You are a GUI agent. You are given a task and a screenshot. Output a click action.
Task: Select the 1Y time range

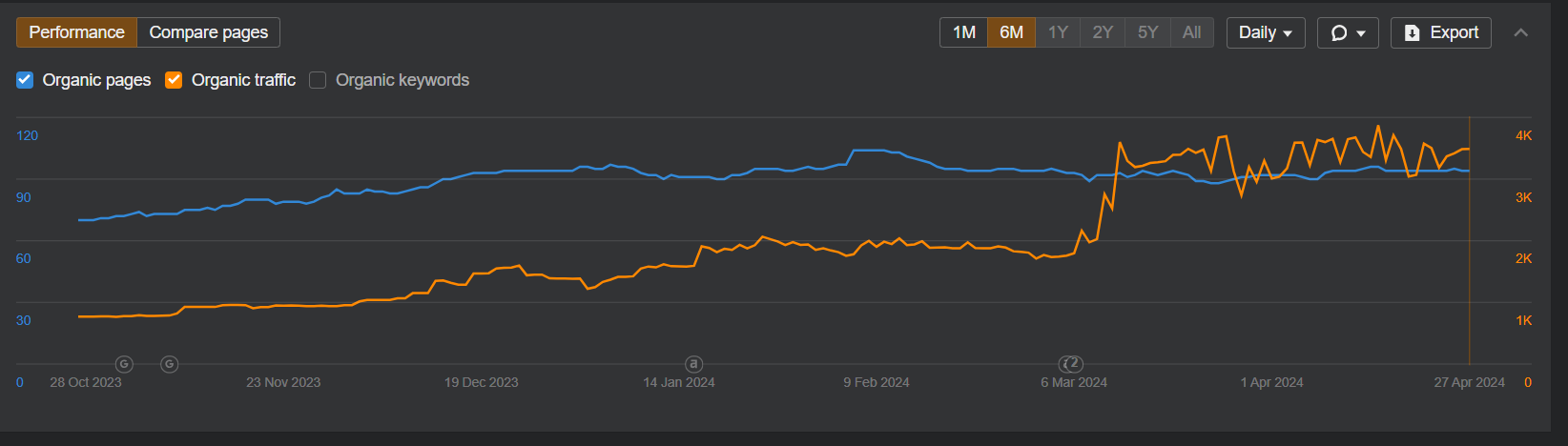1058,32
